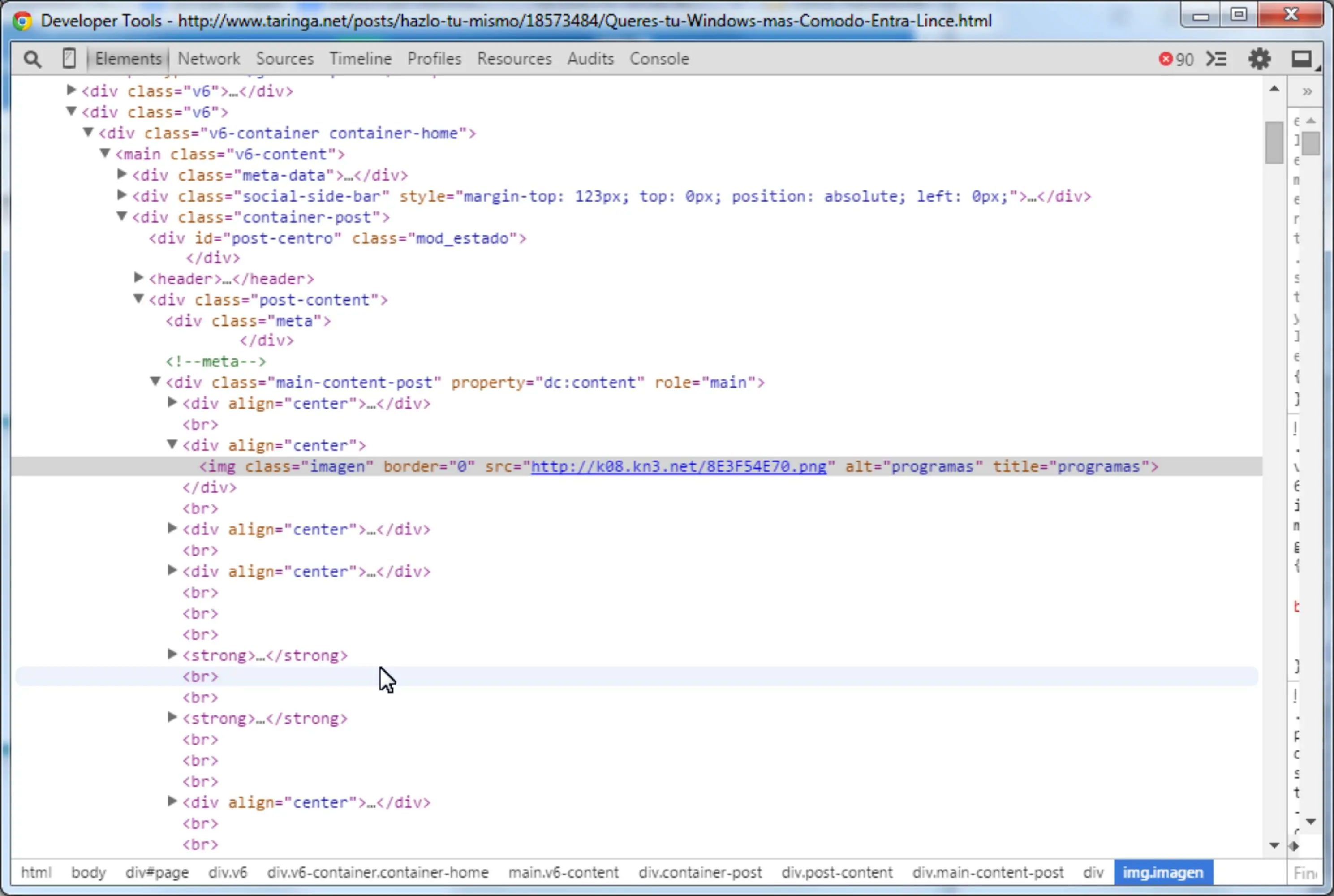Expand the meta-data div
The width and height of the screenshot is (1334, 896).
(122, 174)
